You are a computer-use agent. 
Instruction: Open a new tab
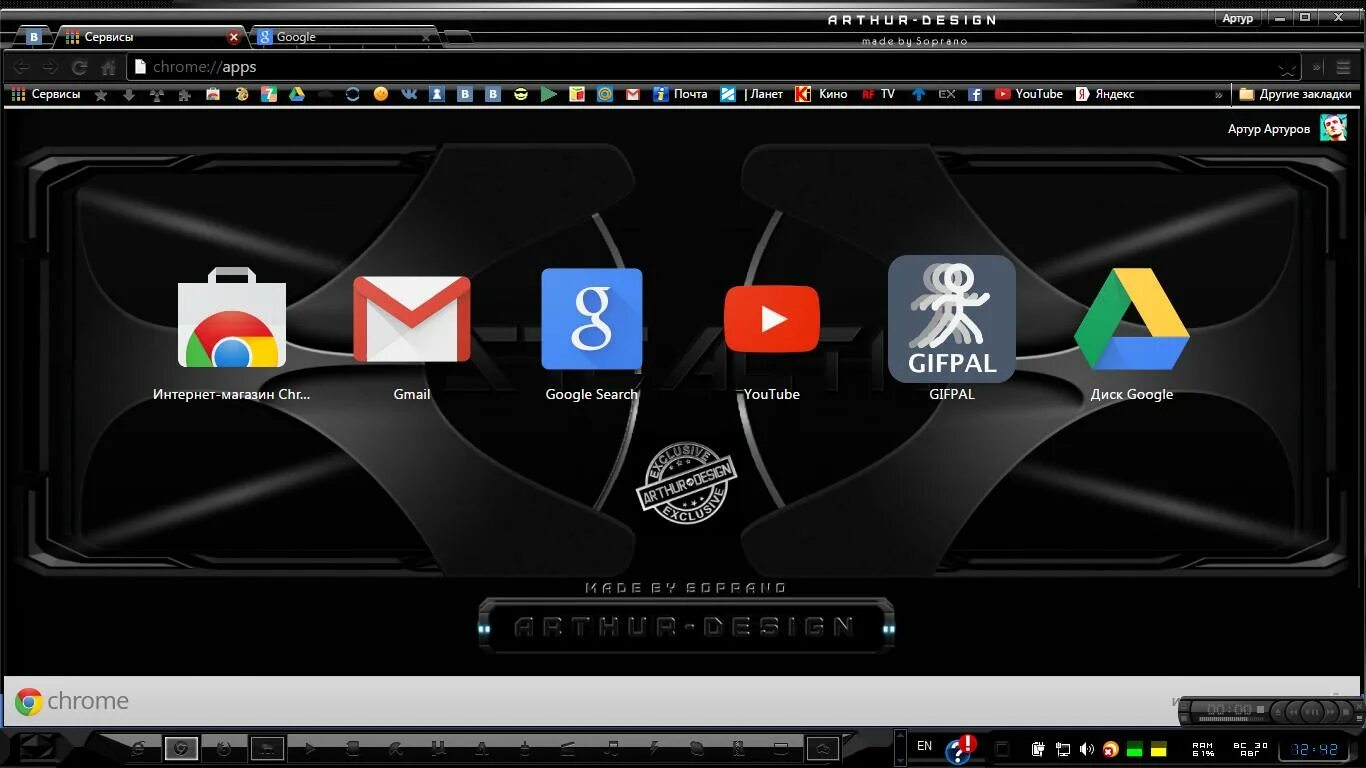(x=458, y=37)
